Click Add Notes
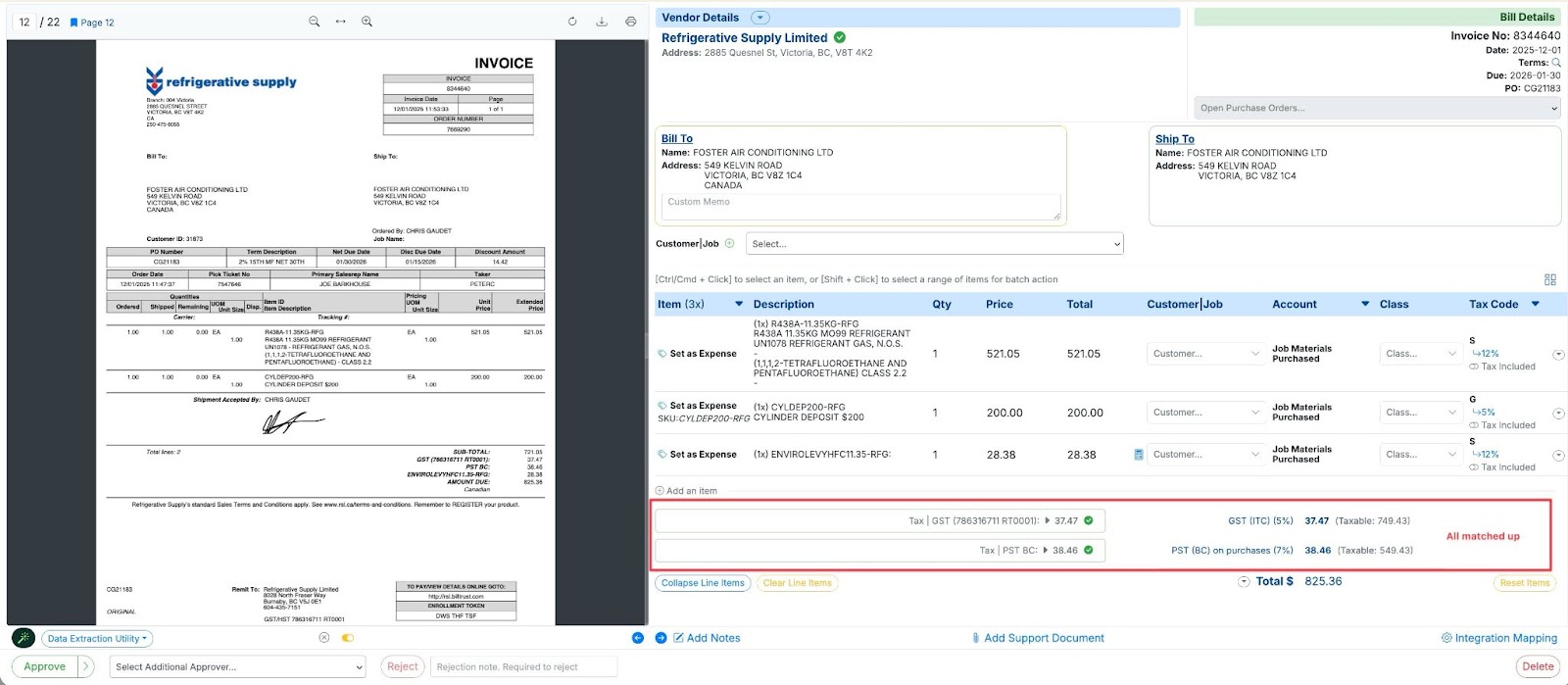The image size is (1568, 685). coord(706,638)
